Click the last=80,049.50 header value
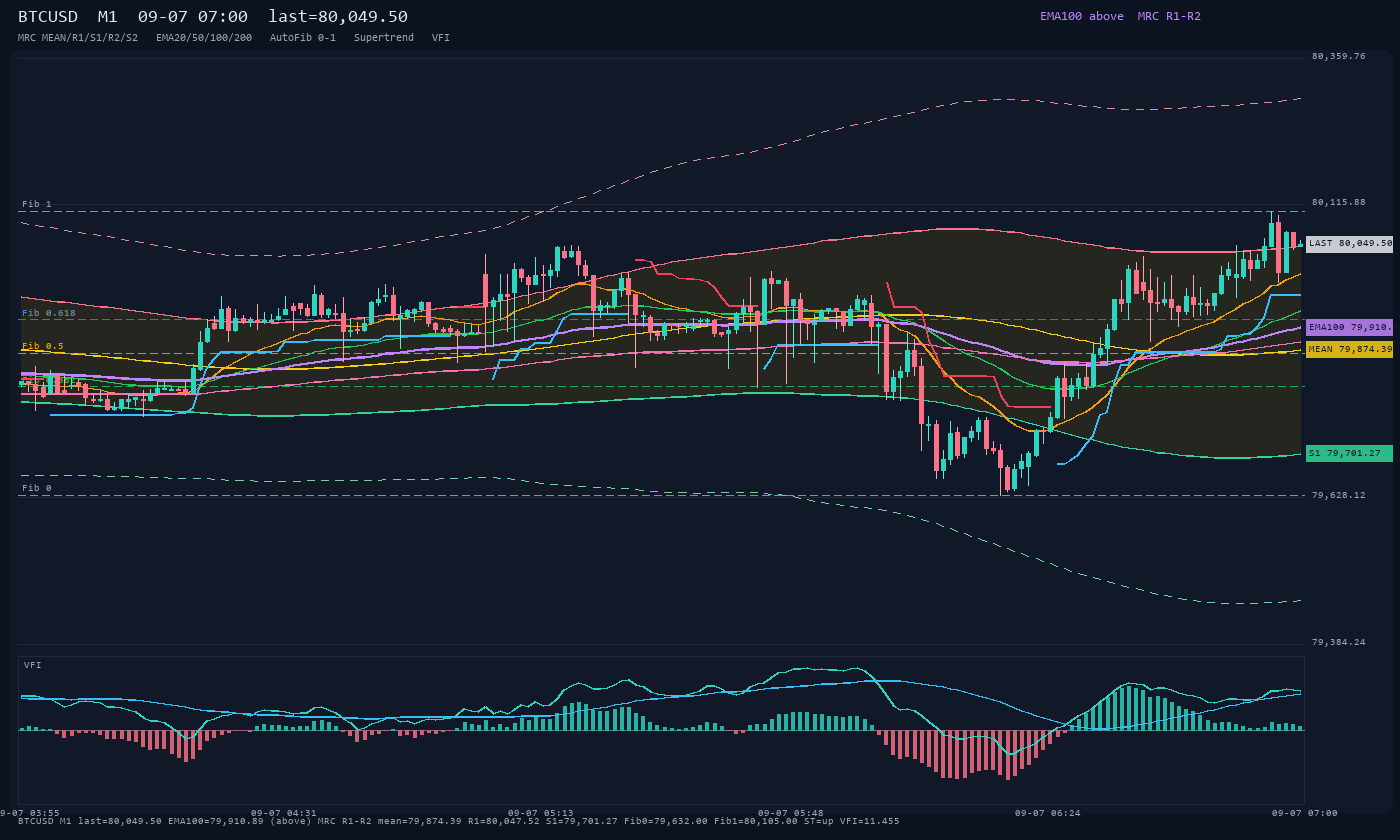The image size is (1400, 840). click(x=338, y=16)
